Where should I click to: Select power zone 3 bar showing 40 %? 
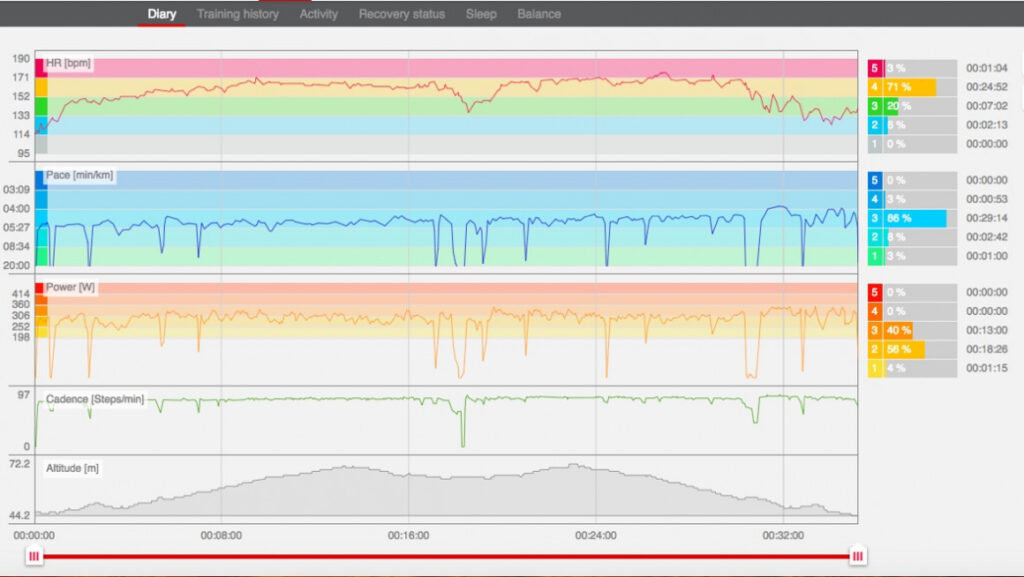pos(897,330)
